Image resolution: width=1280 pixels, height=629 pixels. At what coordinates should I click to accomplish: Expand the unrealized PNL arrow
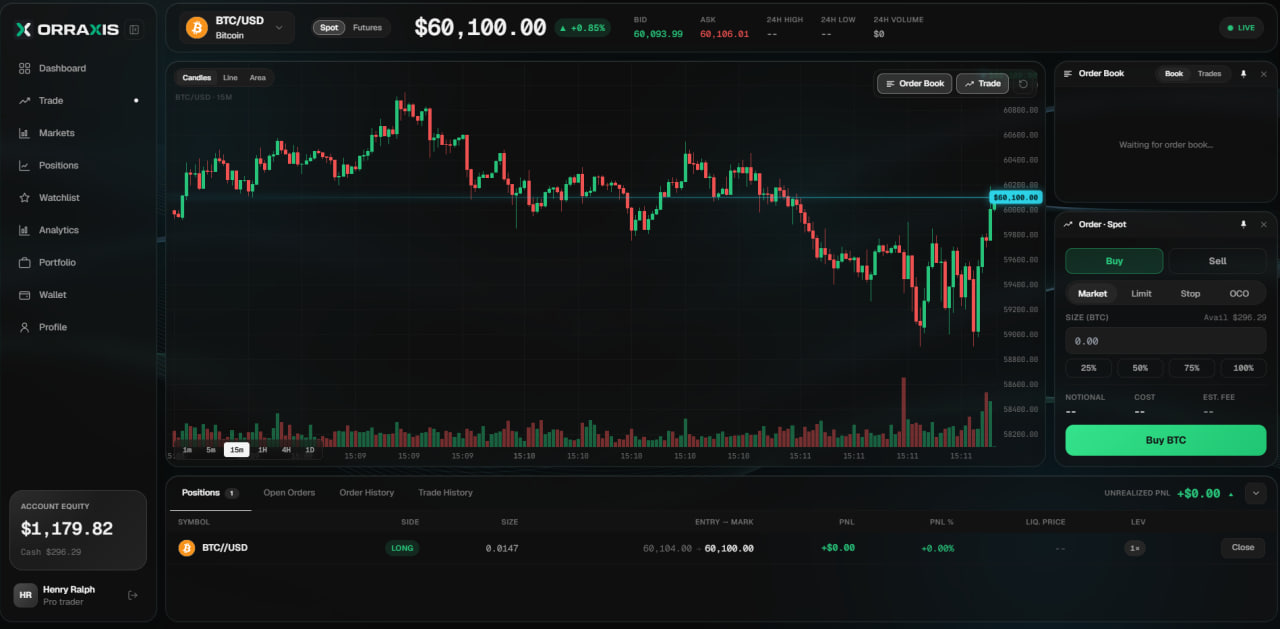pos(1231,494)
